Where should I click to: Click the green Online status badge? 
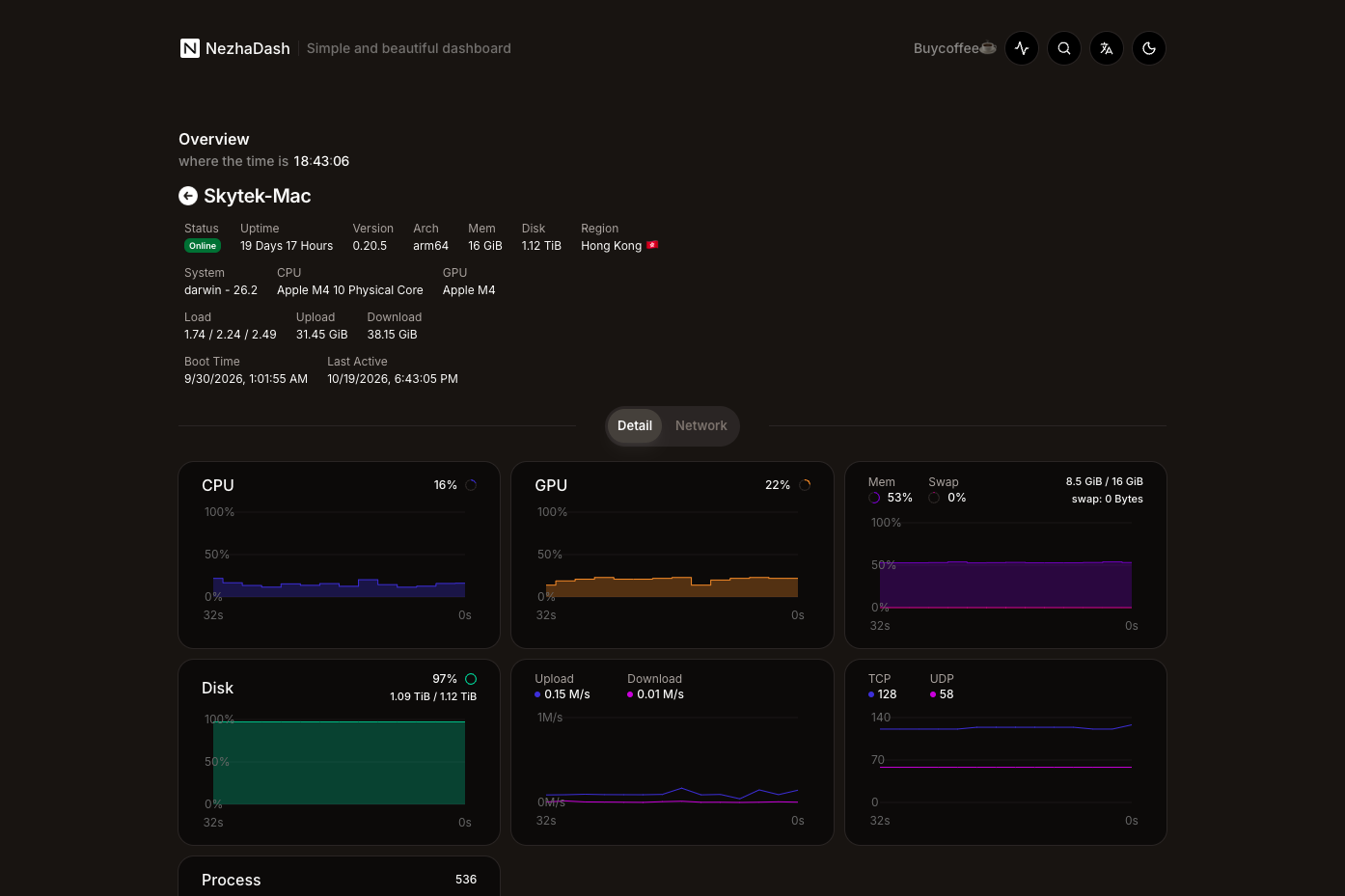coord(203,246)
